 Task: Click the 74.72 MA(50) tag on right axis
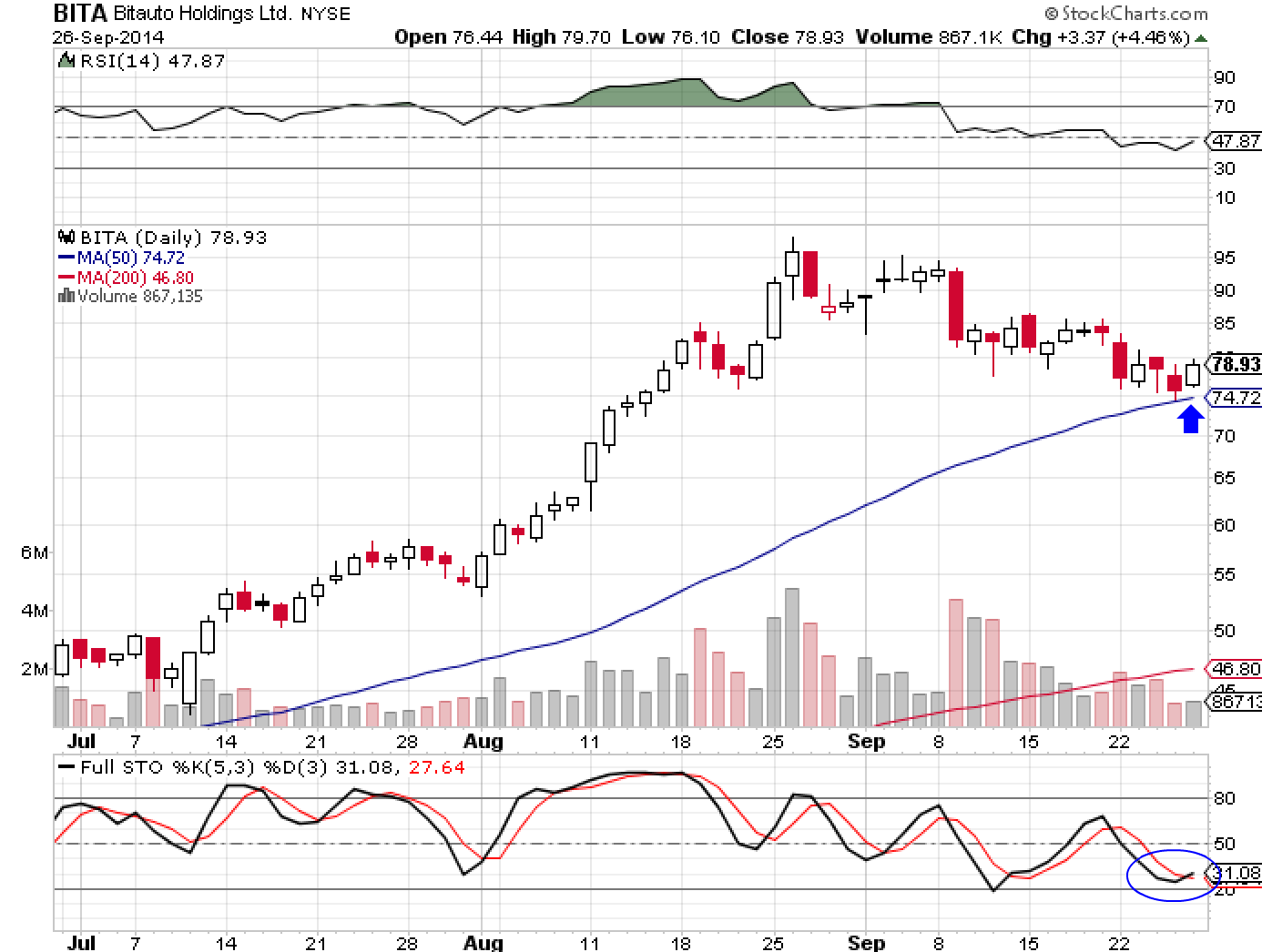click(x=1237, y=398)
